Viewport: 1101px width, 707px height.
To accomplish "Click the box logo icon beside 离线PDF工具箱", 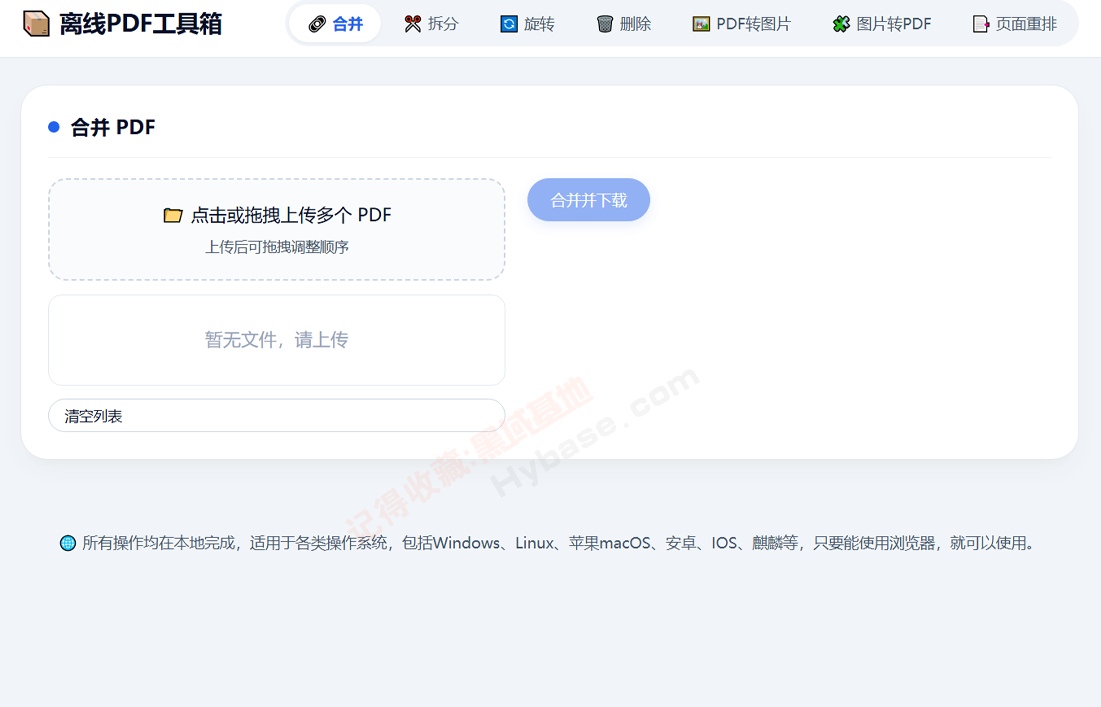I will tap(37, 24).
